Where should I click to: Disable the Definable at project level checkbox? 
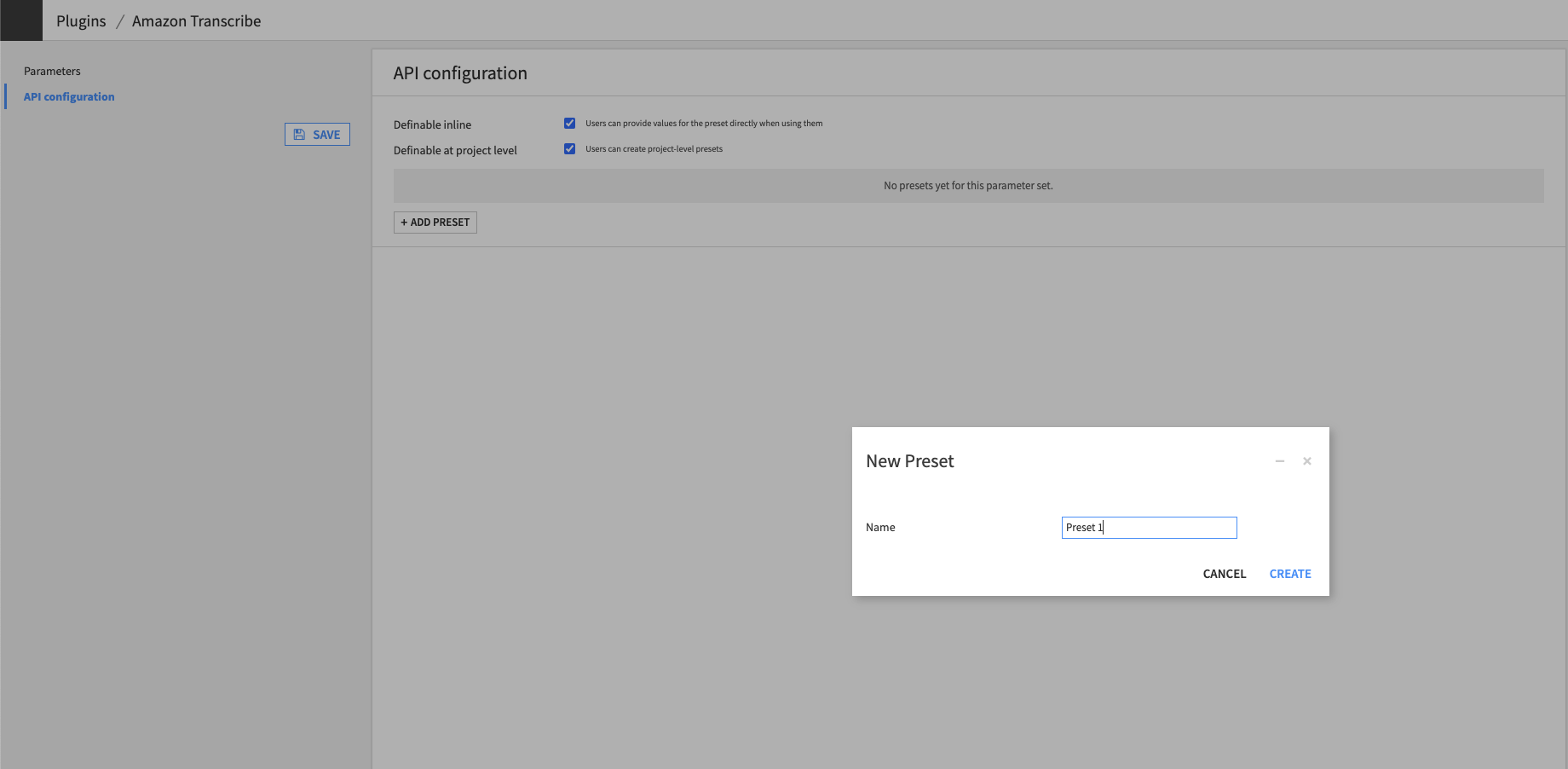[569, 148]
